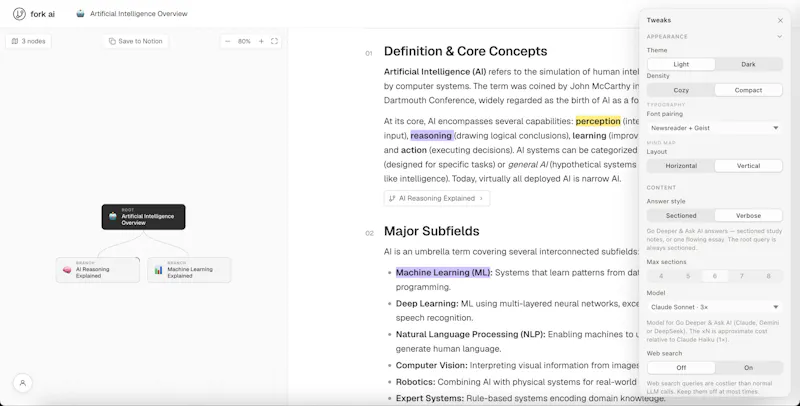Set answer style to Sectioned
The image size is (800, 406).
click(681, 216)
